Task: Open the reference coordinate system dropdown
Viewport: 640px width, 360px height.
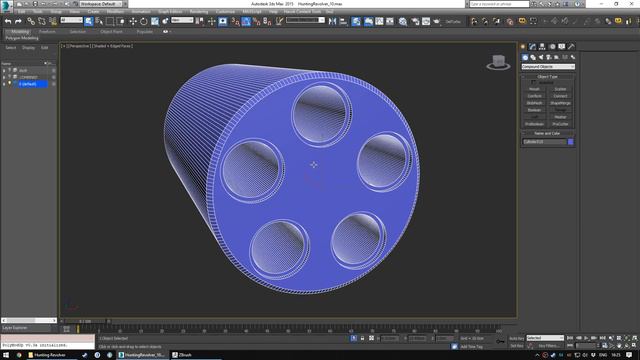Action: tap(182, 20)
